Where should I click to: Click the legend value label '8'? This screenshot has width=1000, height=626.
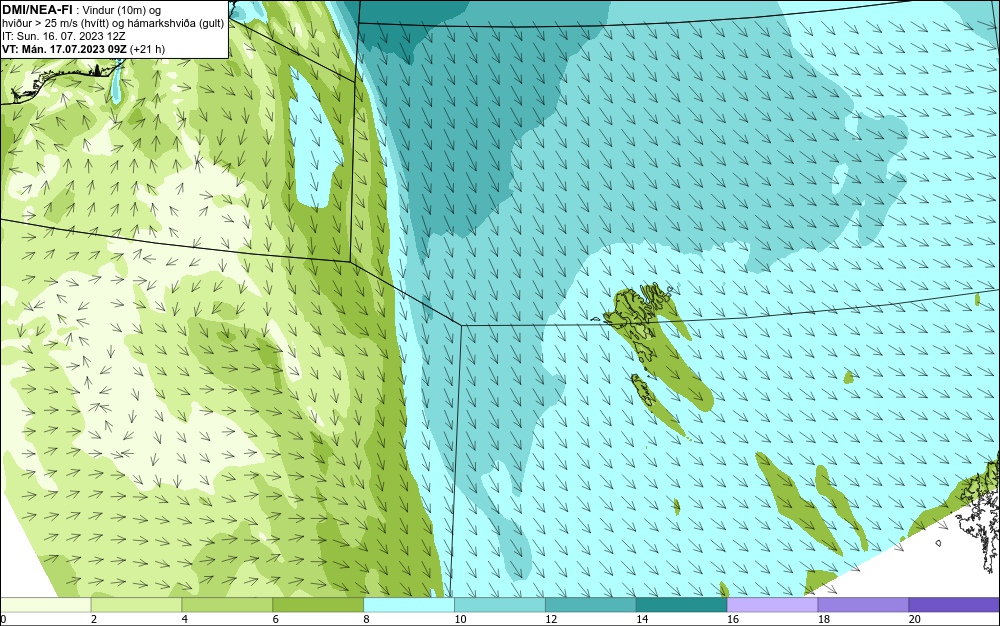(x=367, y=619)
